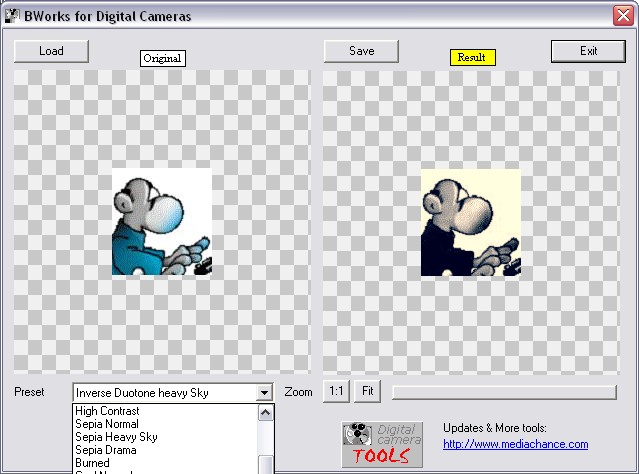639x474 pixels.
Task: Click the Digital Camera Tools logo
Action: coord(382,445)
